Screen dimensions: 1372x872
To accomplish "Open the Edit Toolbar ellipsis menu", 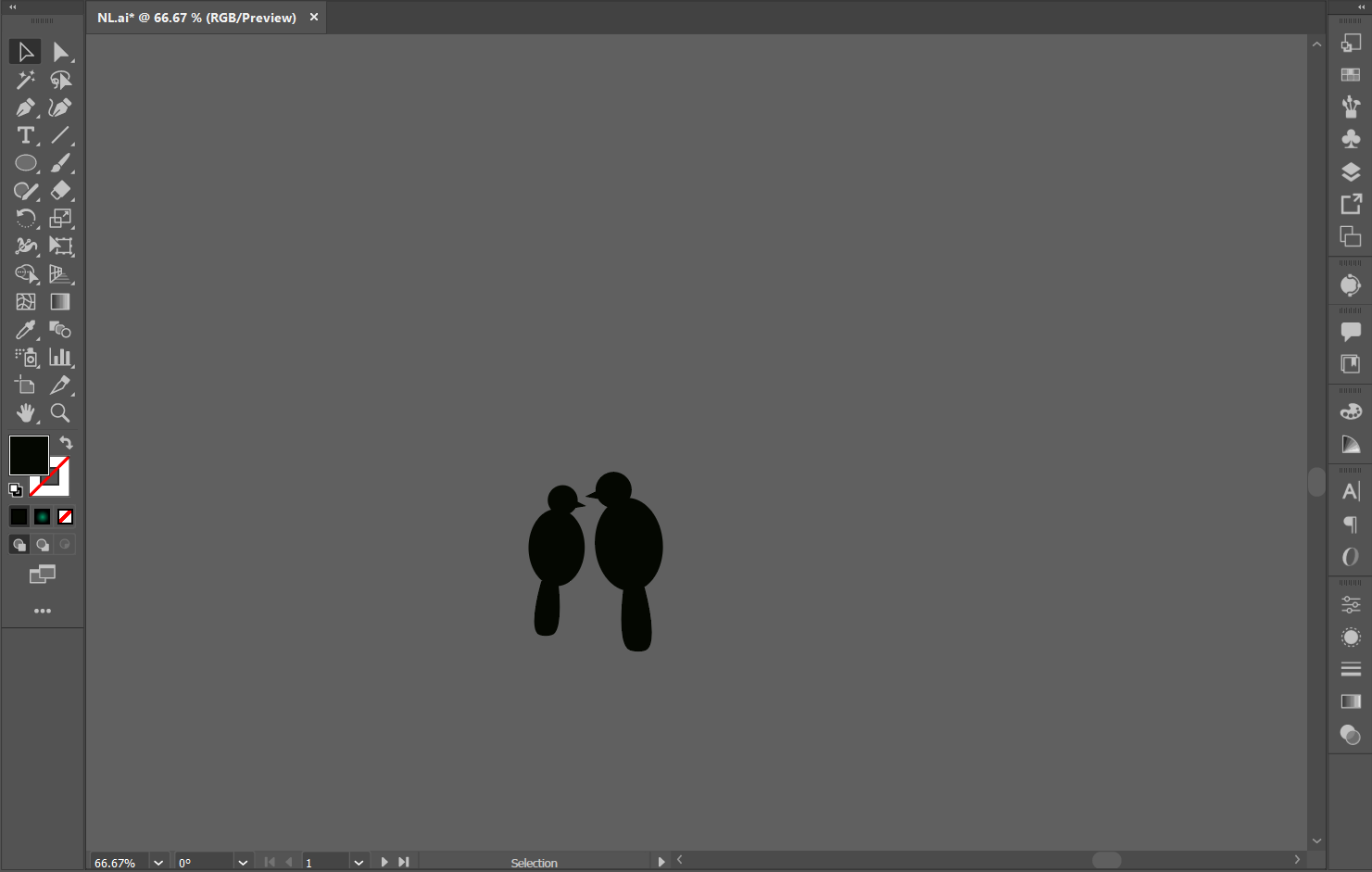I will [x=42, y=610].
